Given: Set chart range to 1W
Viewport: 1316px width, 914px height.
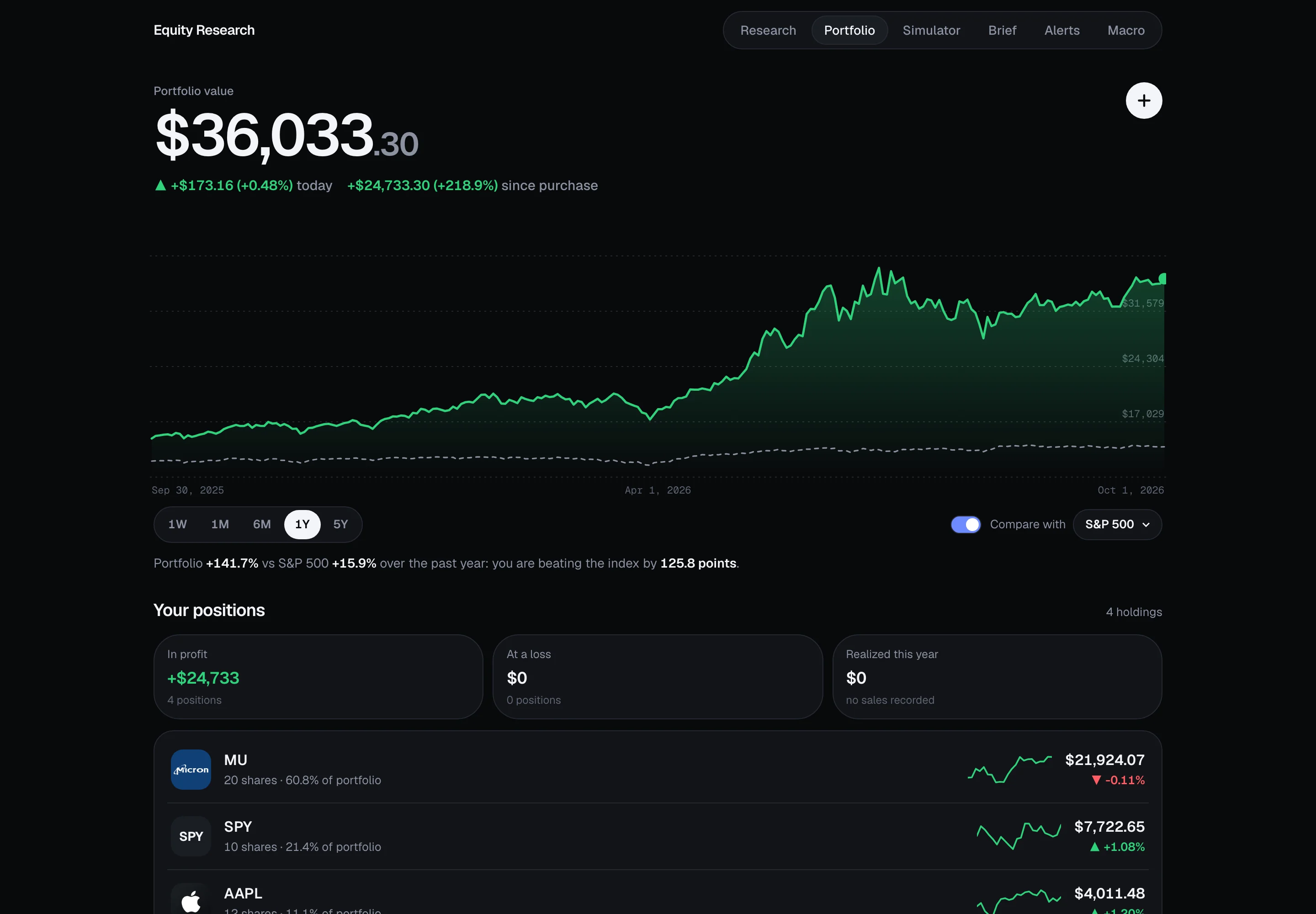Looking at the screenshot, I should pyautogui.click(x=178, y=524).
